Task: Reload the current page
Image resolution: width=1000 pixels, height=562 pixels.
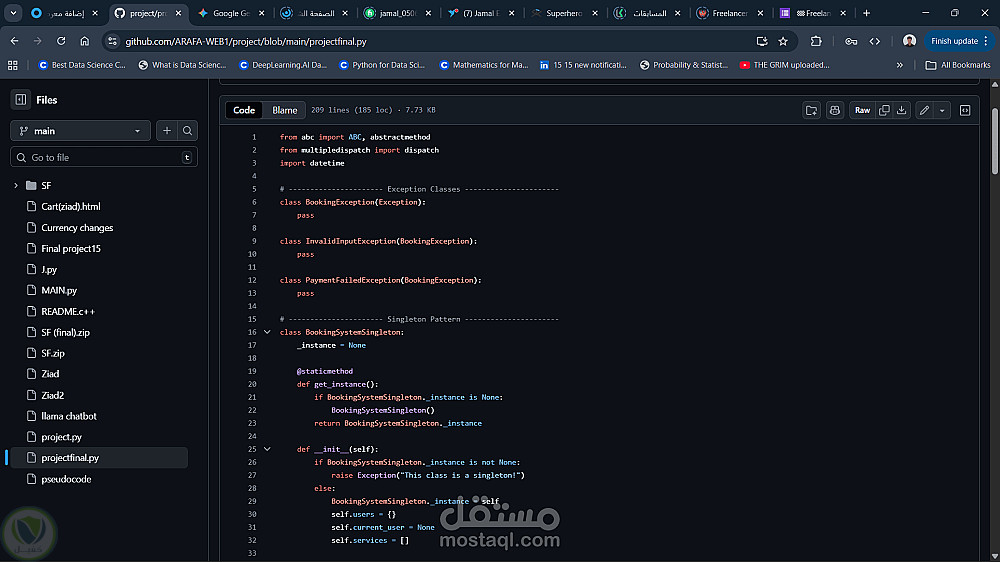Action: 61,41
